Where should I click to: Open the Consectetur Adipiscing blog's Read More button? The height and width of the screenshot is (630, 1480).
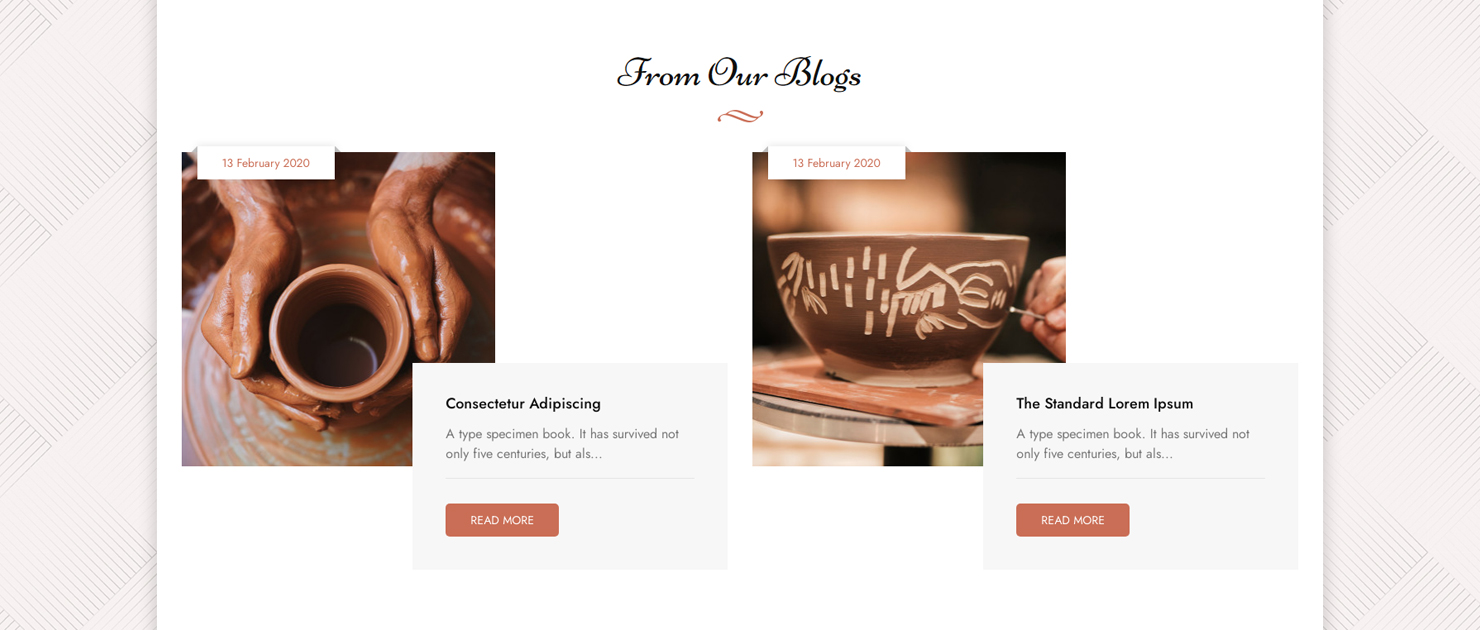click(x=502, y=520)
